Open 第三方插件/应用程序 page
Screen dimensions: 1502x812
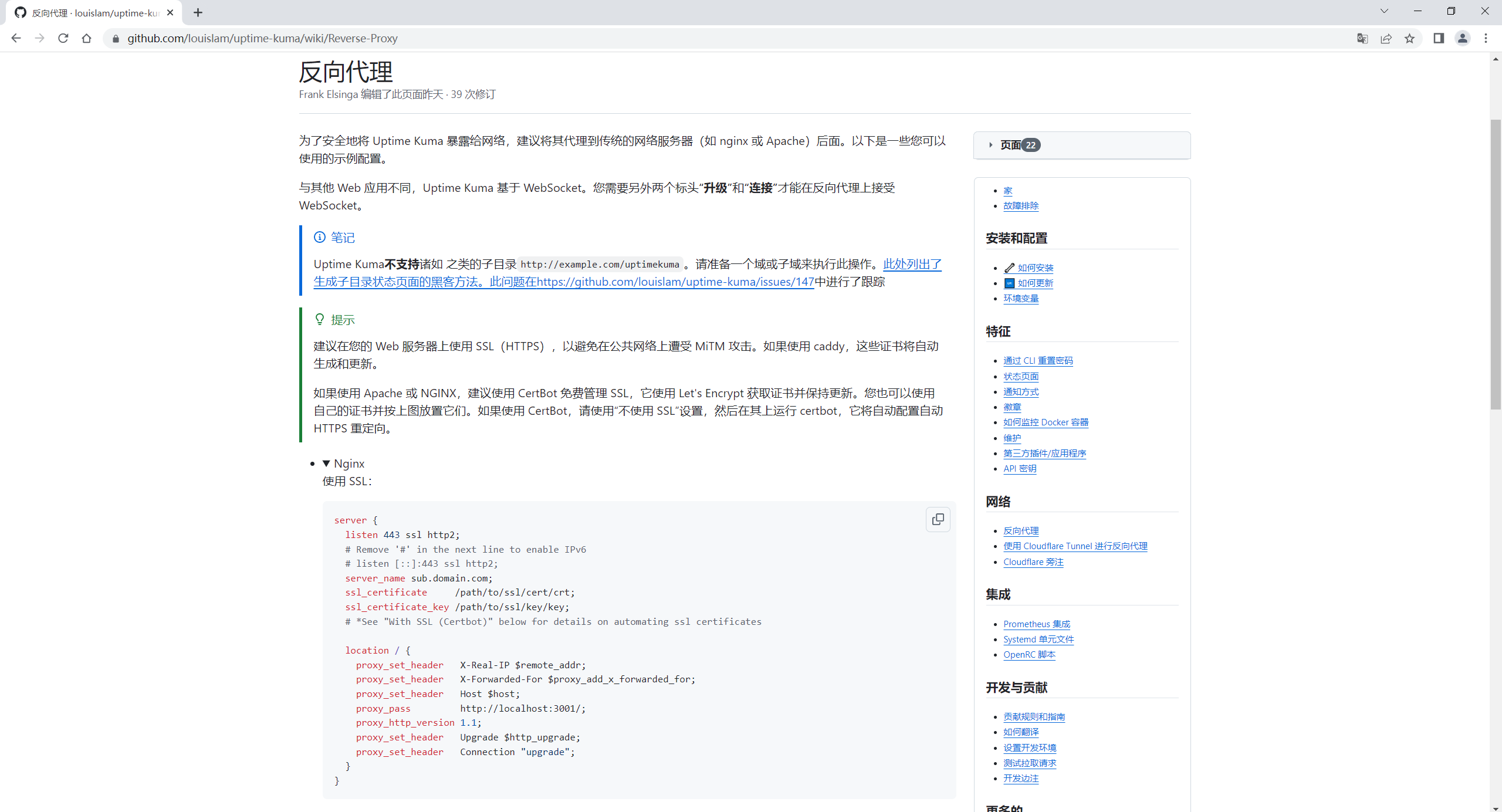(x=1044, y=454)
